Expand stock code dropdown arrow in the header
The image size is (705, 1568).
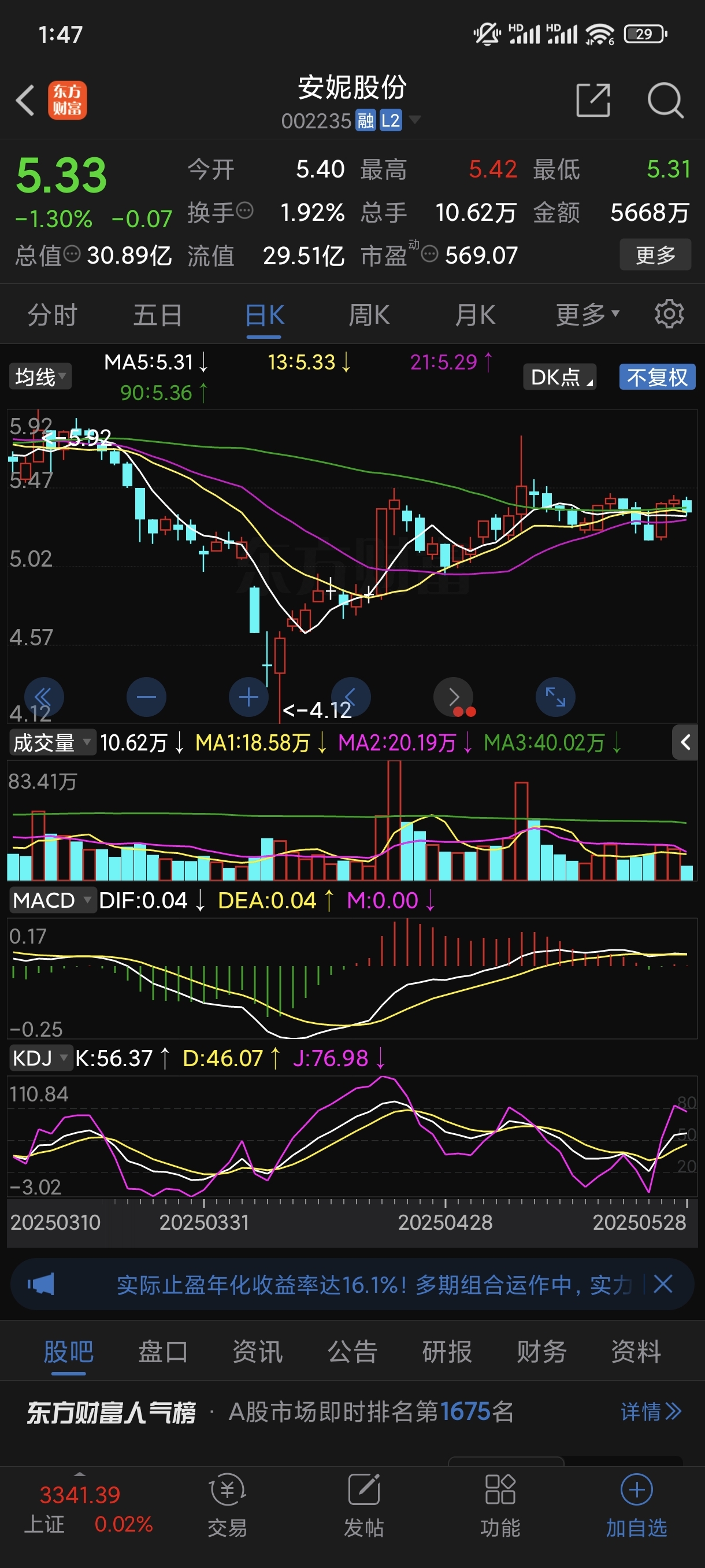click(x=415, y=119)
